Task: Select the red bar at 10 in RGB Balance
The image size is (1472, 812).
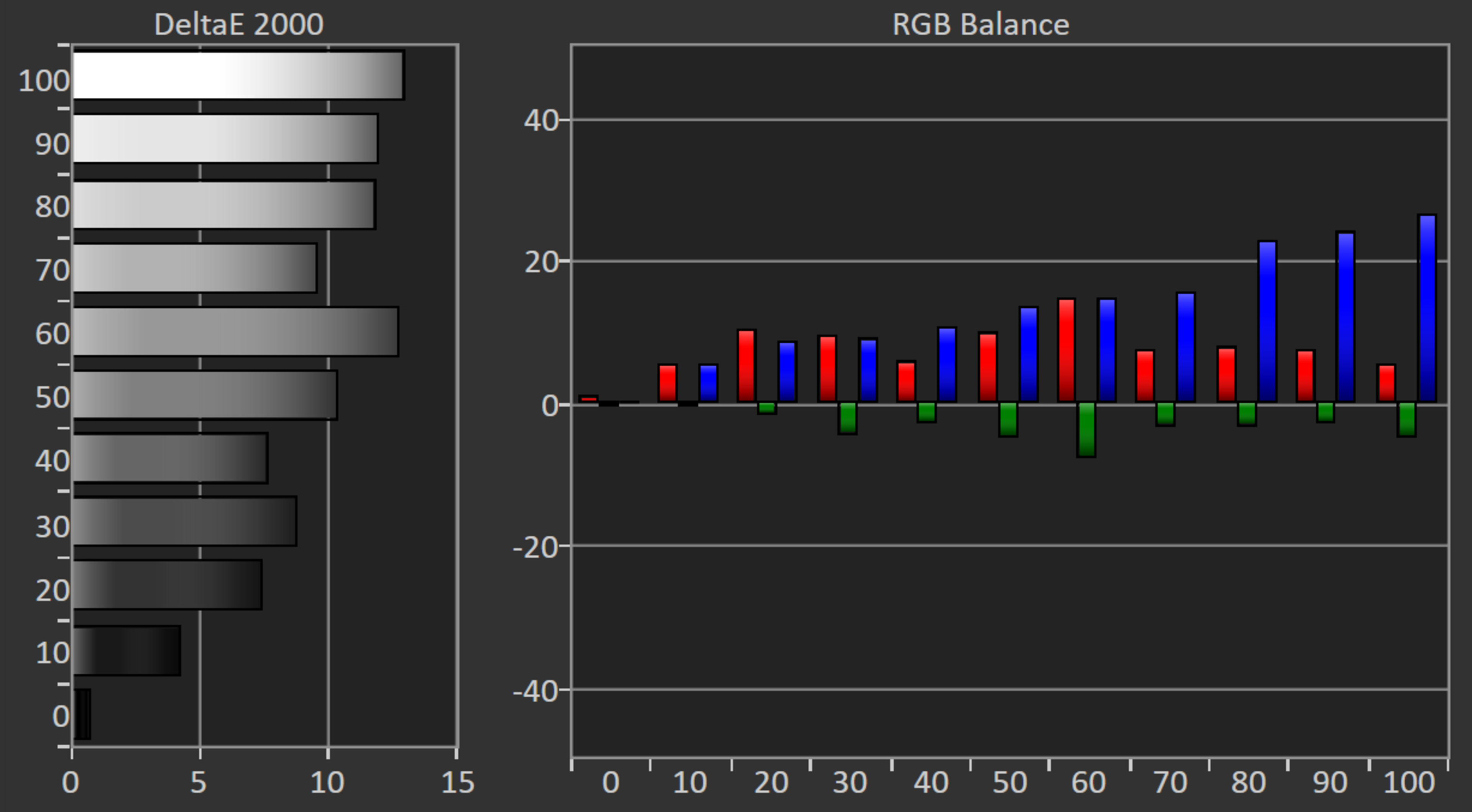Action: [x=667, y=384]
